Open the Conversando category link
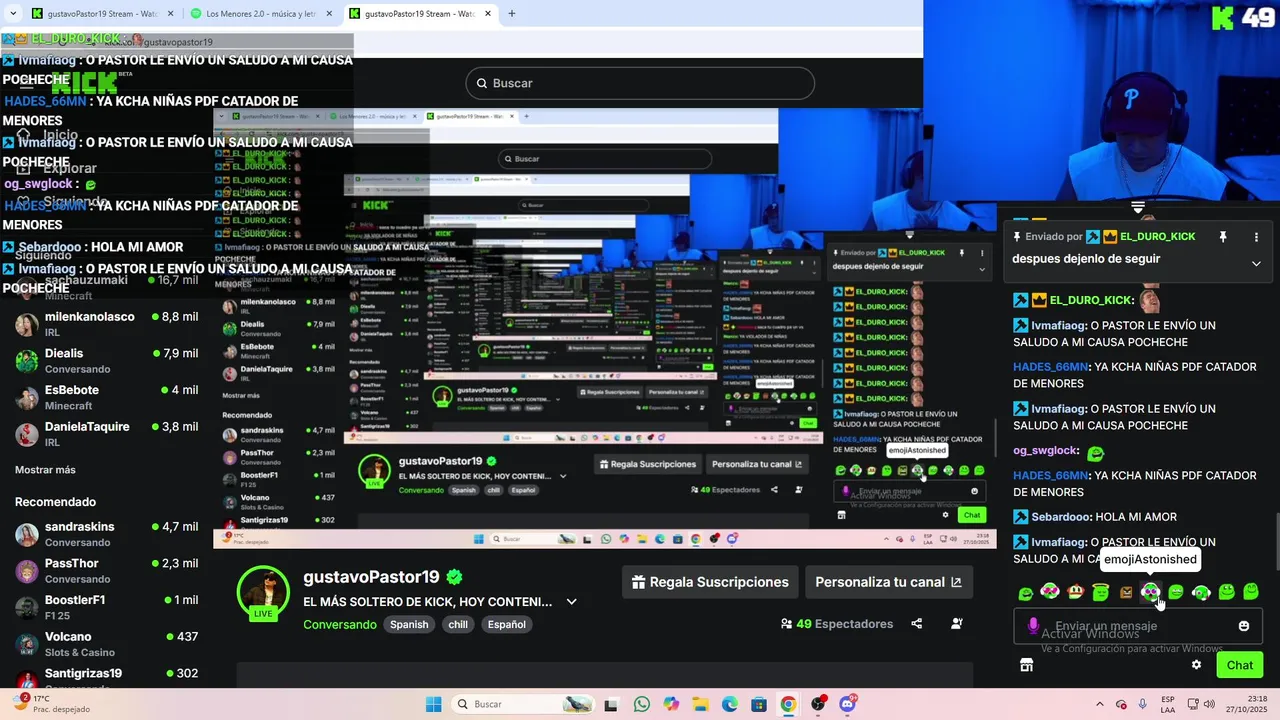Screen dimensions: 1280x720 tap(340, 624)
